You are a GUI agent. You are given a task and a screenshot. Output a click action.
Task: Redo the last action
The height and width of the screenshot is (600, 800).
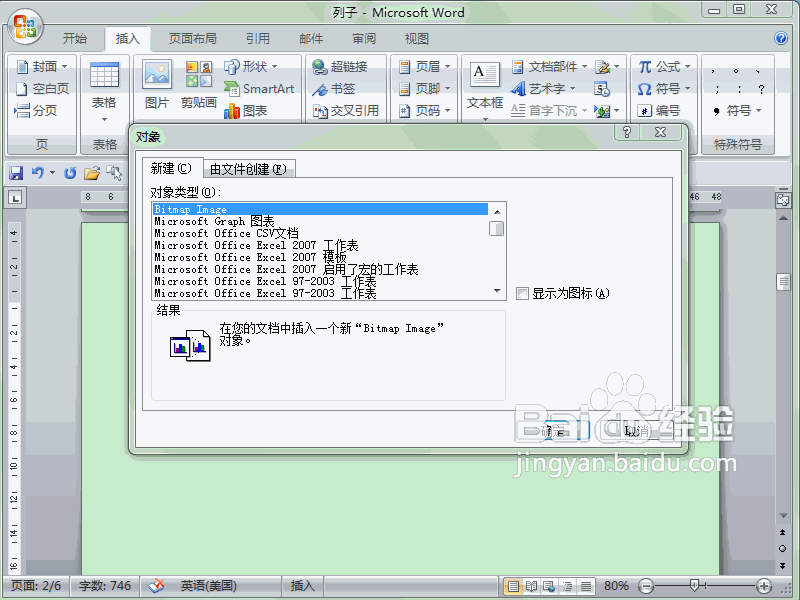(x=70, y=173)
